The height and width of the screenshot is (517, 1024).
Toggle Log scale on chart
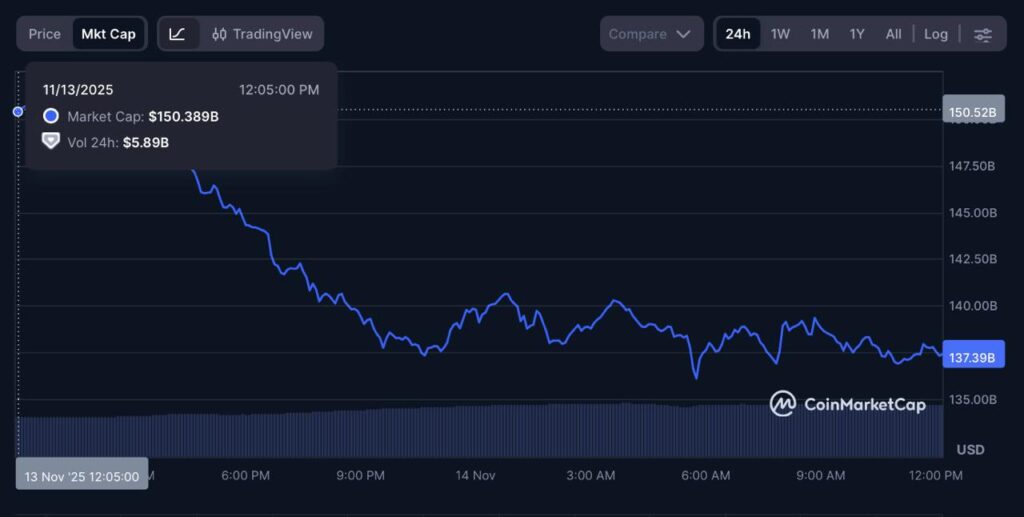click(936, 34)
